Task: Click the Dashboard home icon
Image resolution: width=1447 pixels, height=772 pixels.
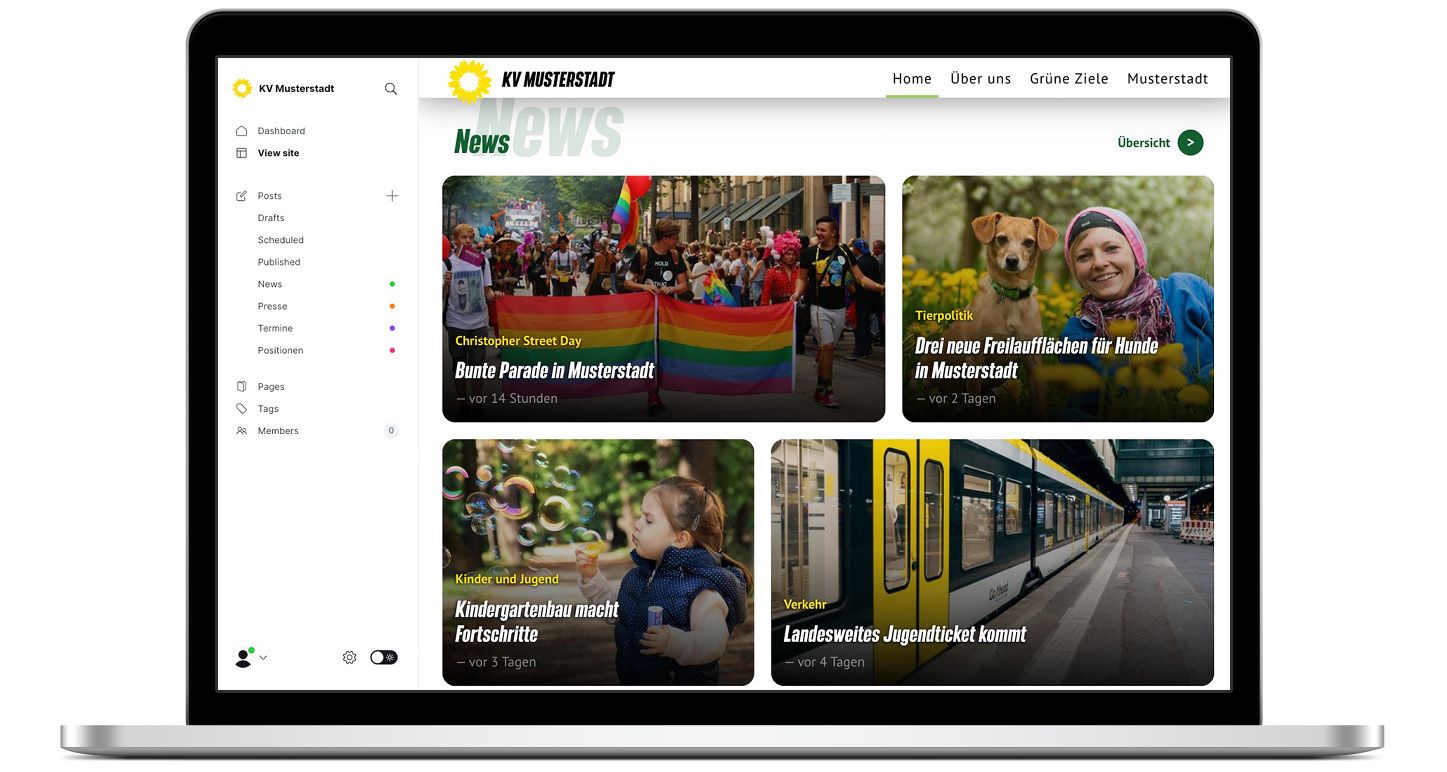Action: [241, 131]
